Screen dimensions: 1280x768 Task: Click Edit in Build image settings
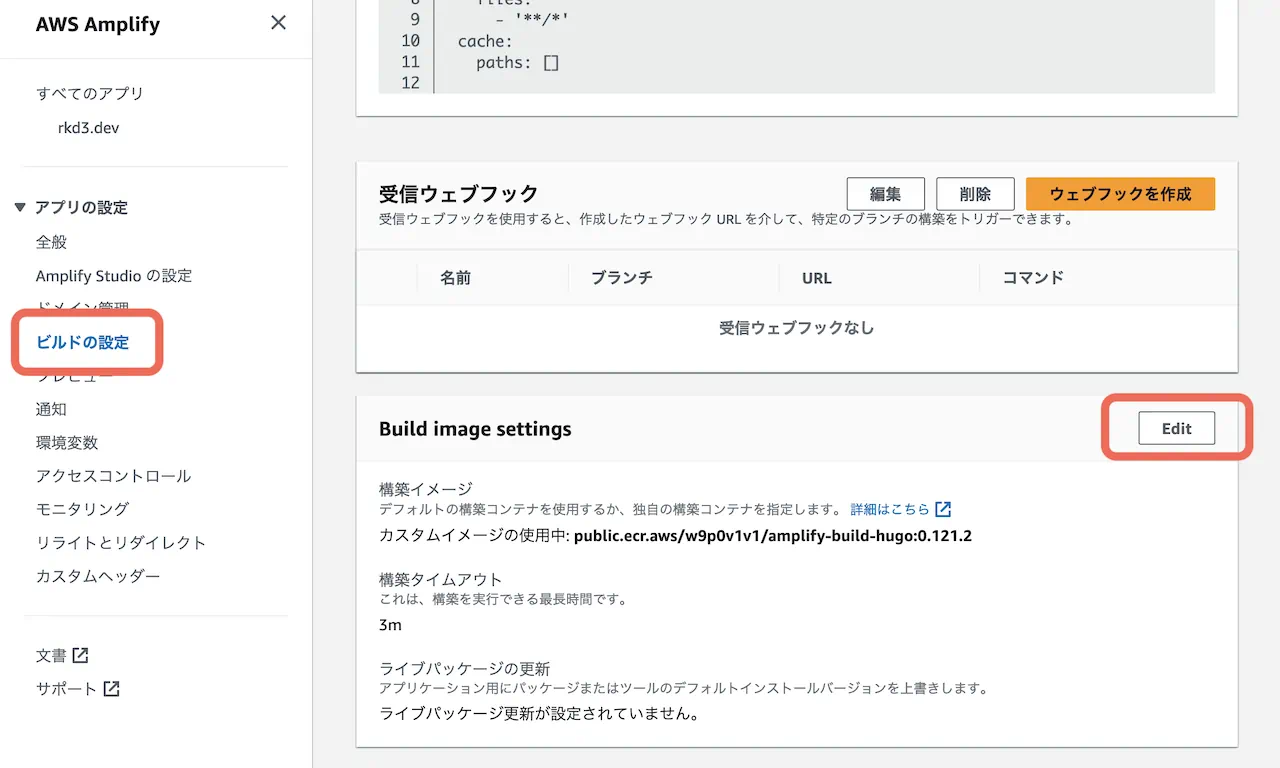tap(1176, 428)
